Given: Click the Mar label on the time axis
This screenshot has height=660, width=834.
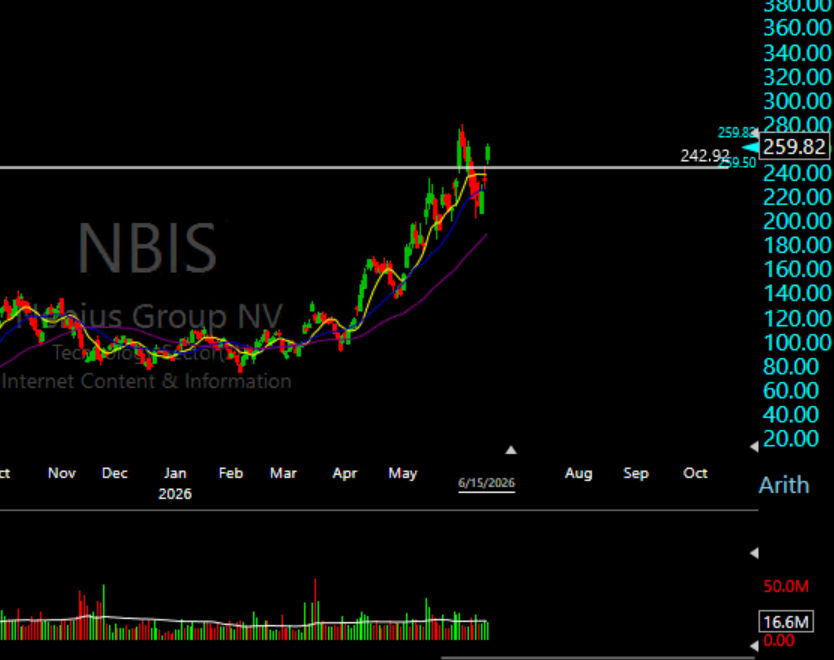Looking at the screenshot, I should 283,473.
